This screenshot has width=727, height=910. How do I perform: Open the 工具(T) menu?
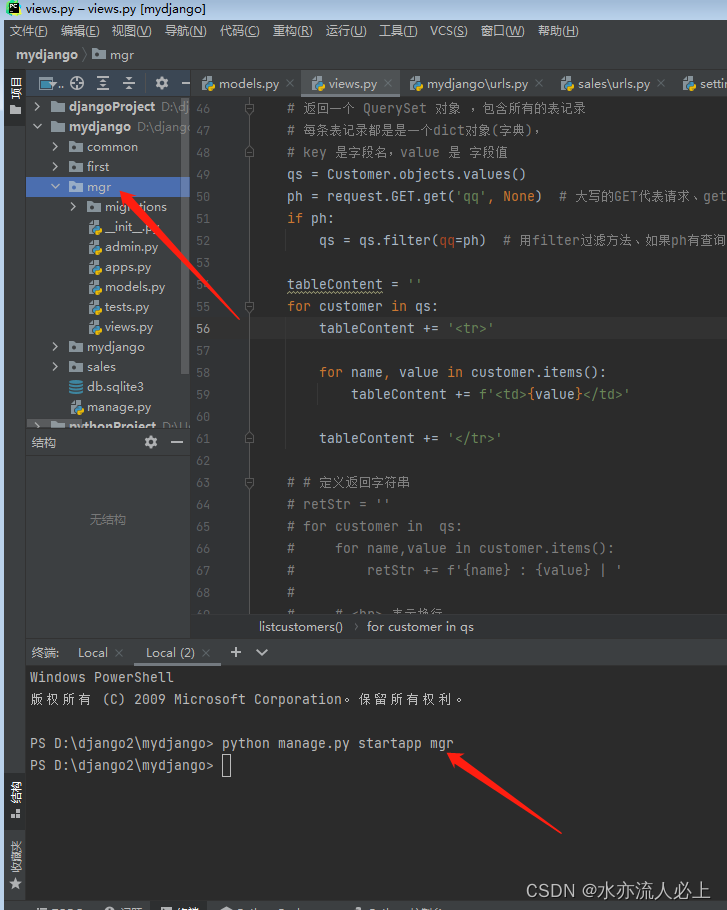398,31
